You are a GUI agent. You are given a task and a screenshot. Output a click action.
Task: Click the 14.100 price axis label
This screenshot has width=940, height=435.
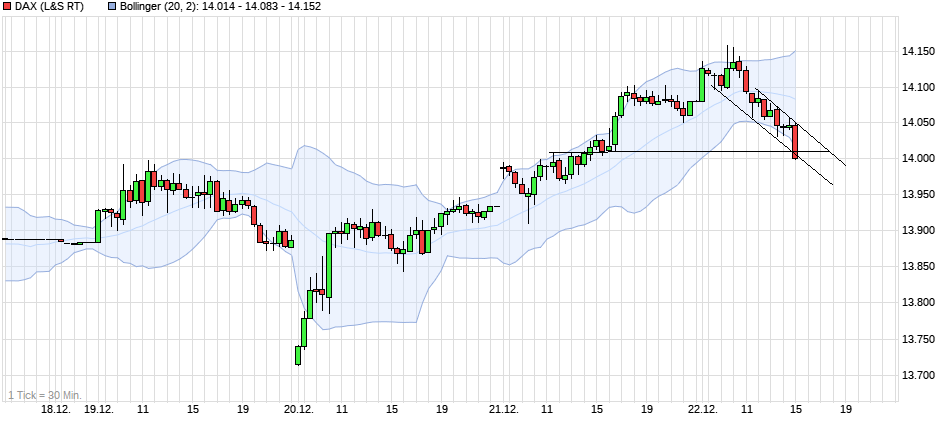coord(918,87)
